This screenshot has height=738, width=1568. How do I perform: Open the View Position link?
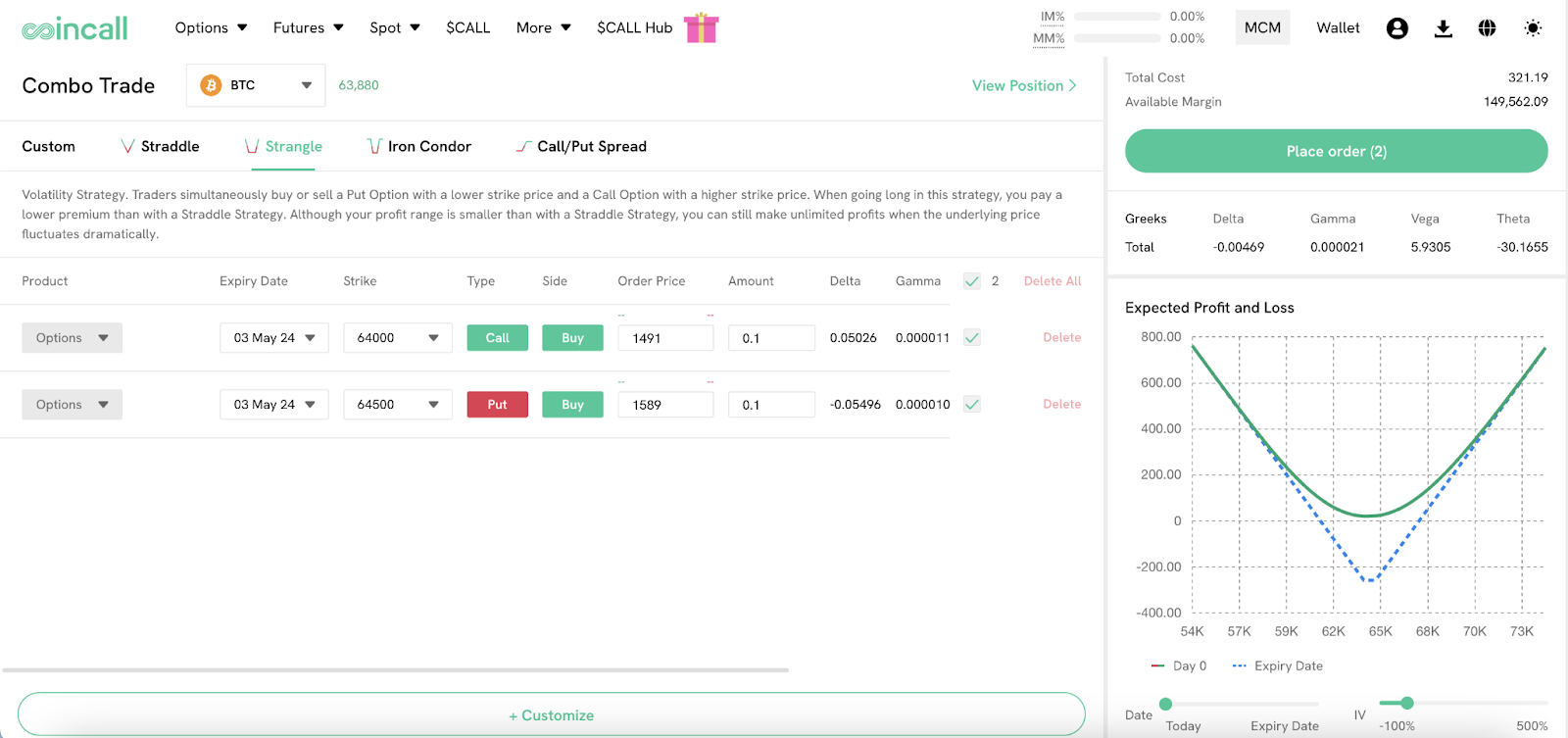[x=1023, y=85]
